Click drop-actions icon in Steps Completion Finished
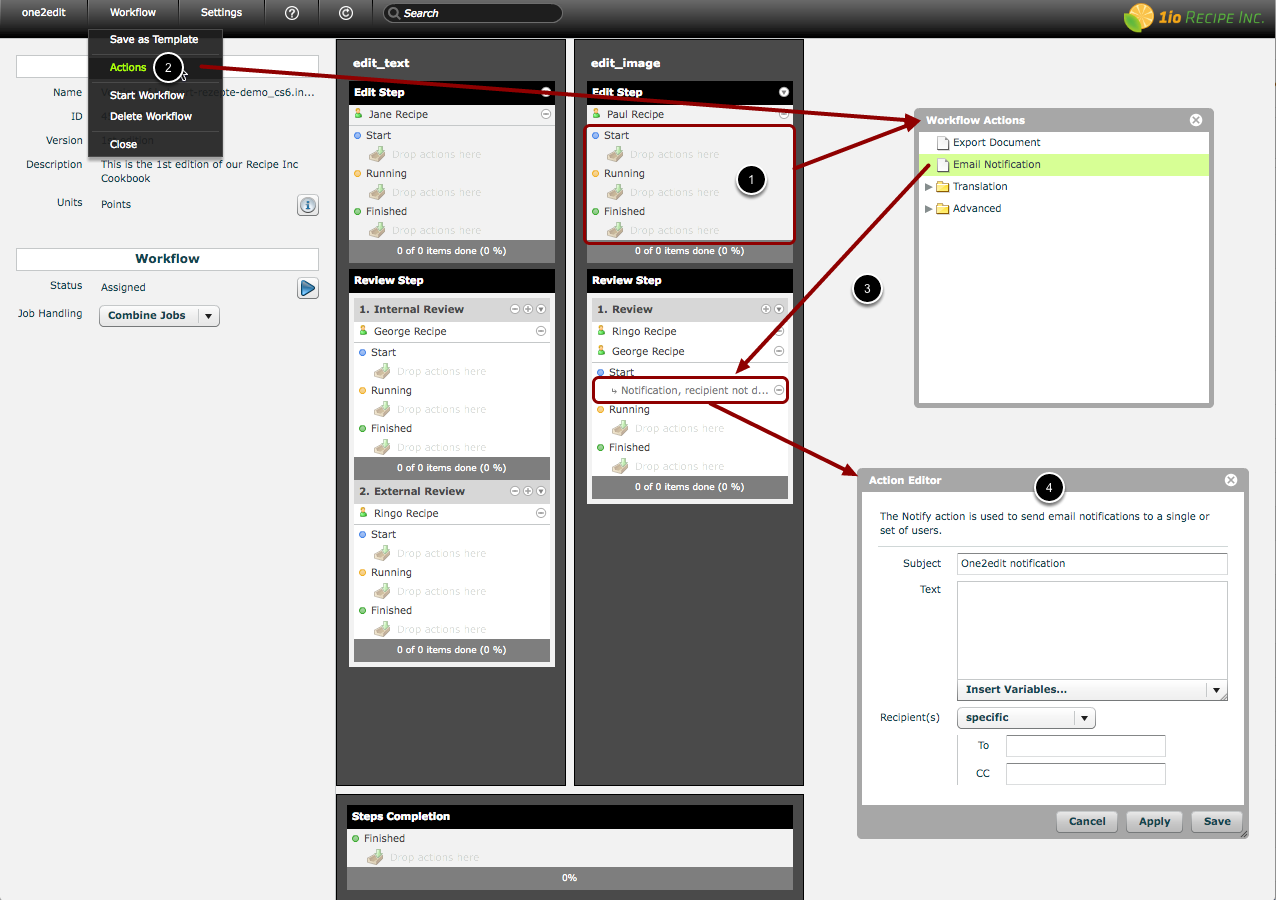This screenshot has height=900, width=1276. pos(375,857)
